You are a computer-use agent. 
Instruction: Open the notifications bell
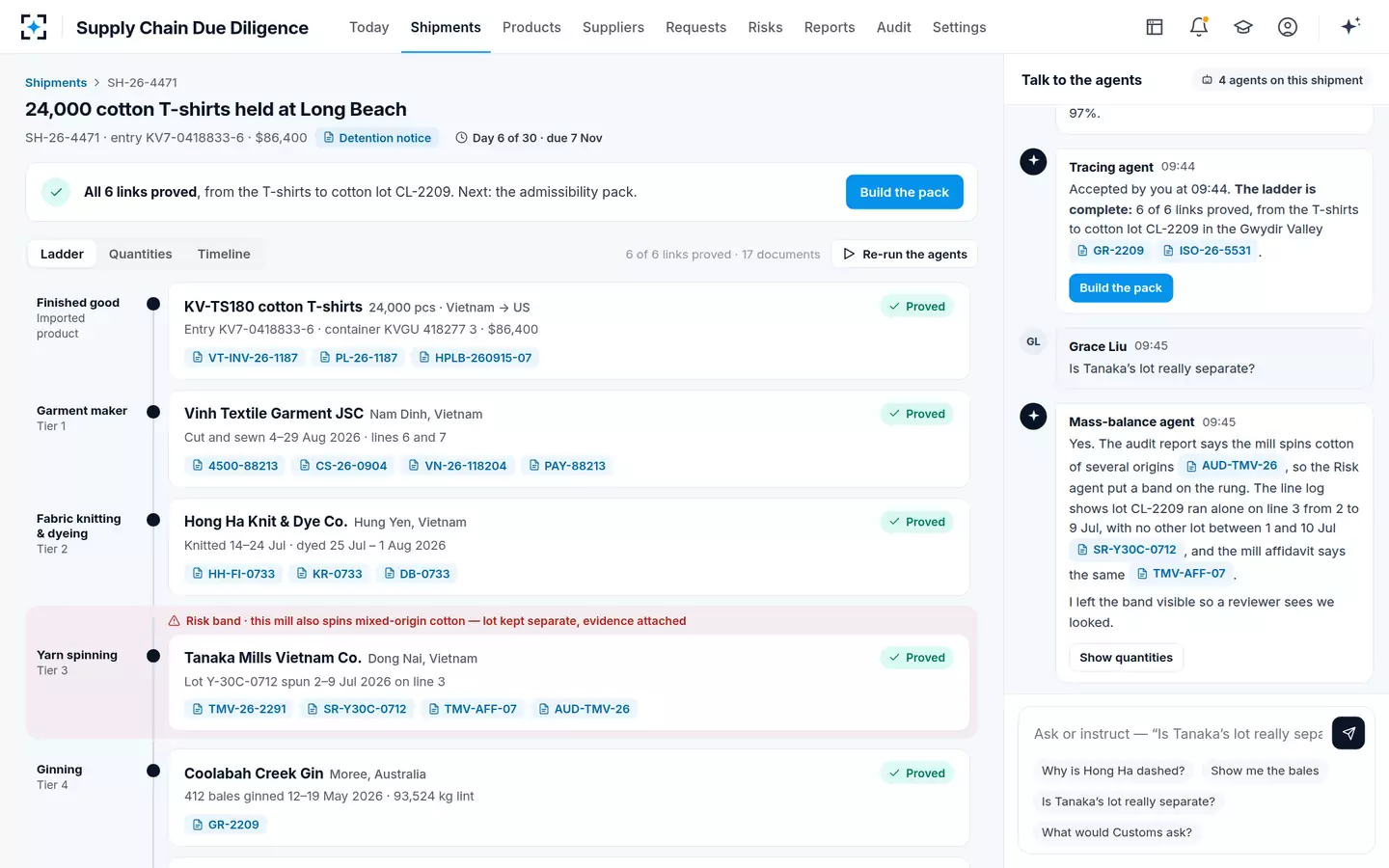(x=1199, y=27)
